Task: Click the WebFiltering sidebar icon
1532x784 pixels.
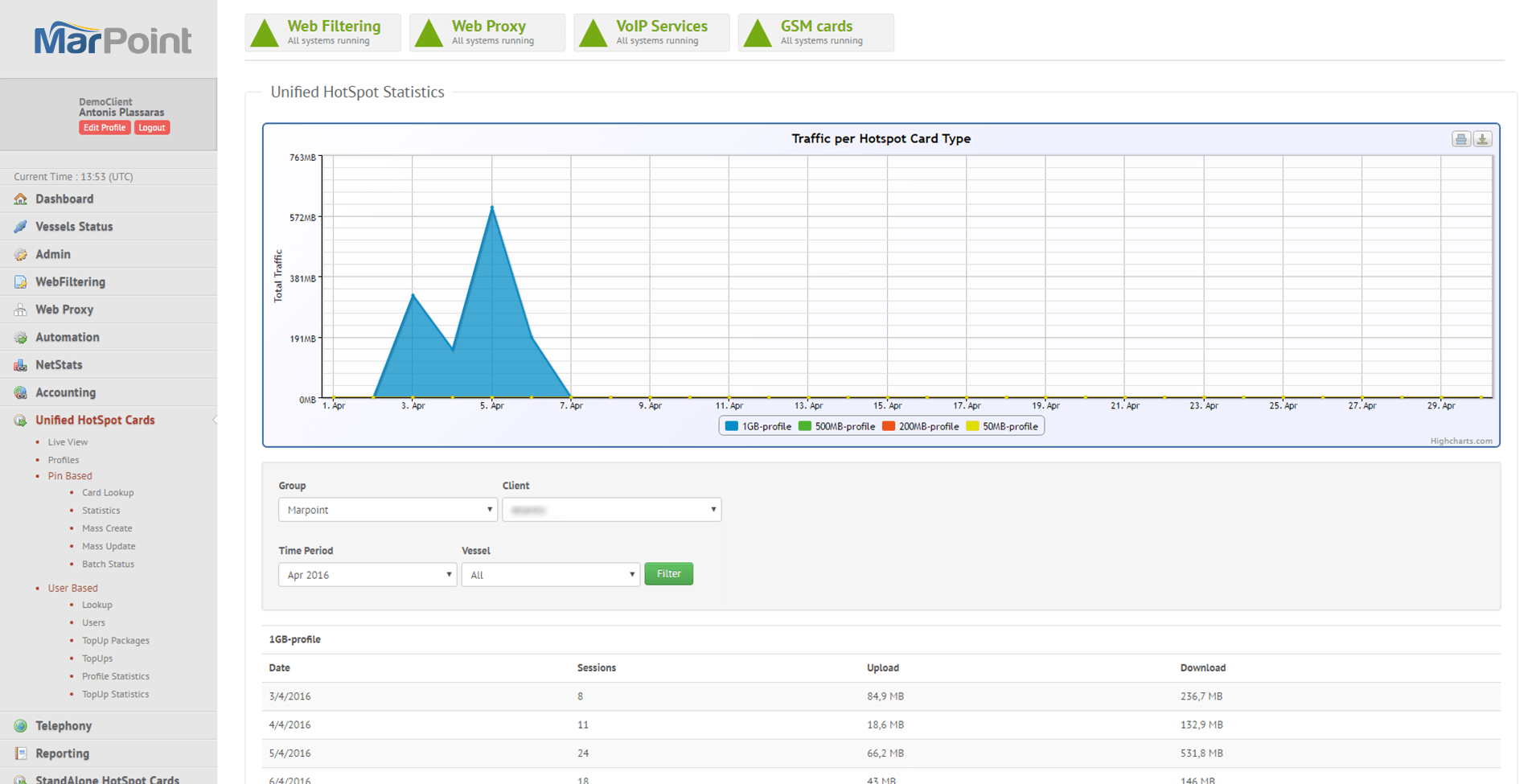Action: click(21, 282)
